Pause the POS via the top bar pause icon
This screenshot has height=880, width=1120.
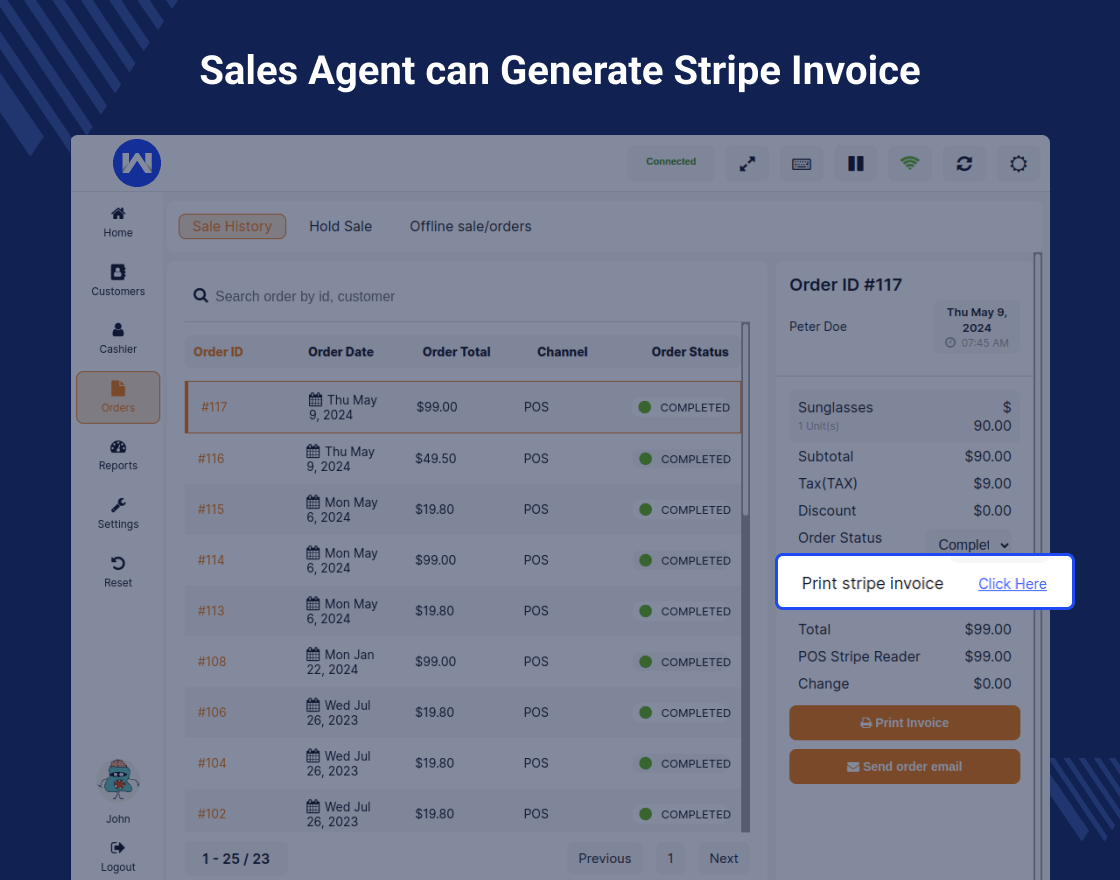point(856,163)
